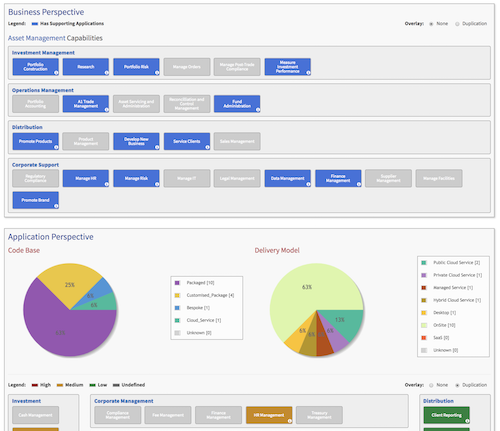
Task: Select Duplication overlay in Application Perspective
Action: (457, 385)
